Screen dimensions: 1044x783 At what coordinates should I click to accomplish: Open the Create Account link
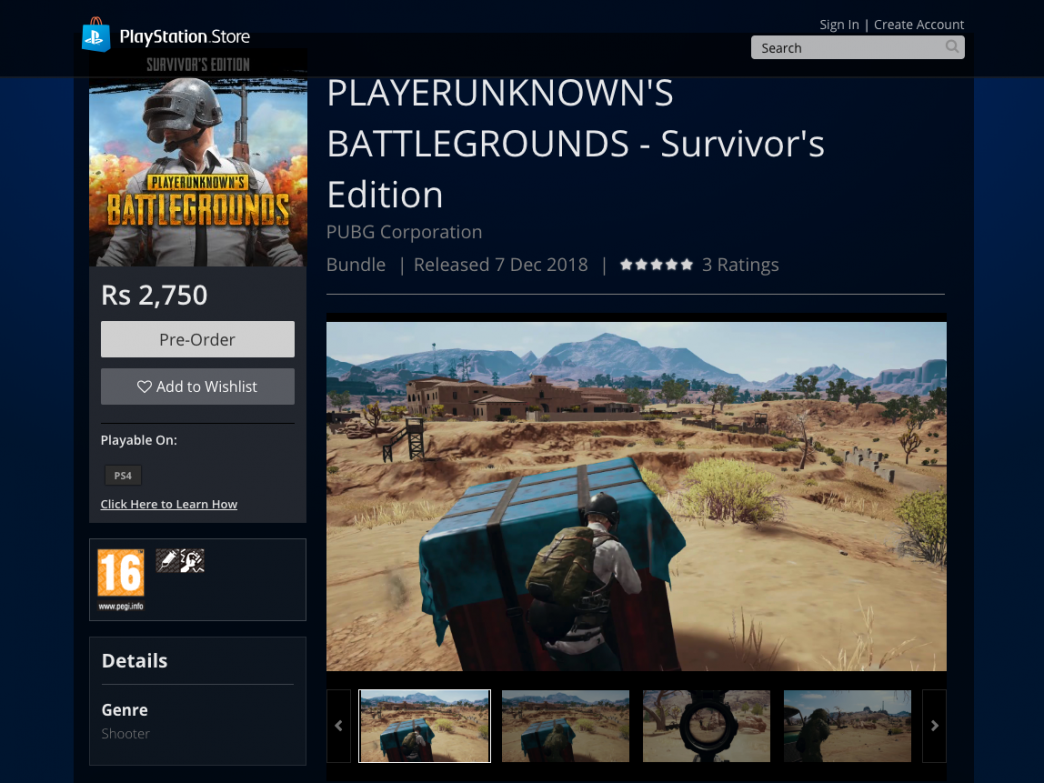pyautogui.click(x=919, y=24)
